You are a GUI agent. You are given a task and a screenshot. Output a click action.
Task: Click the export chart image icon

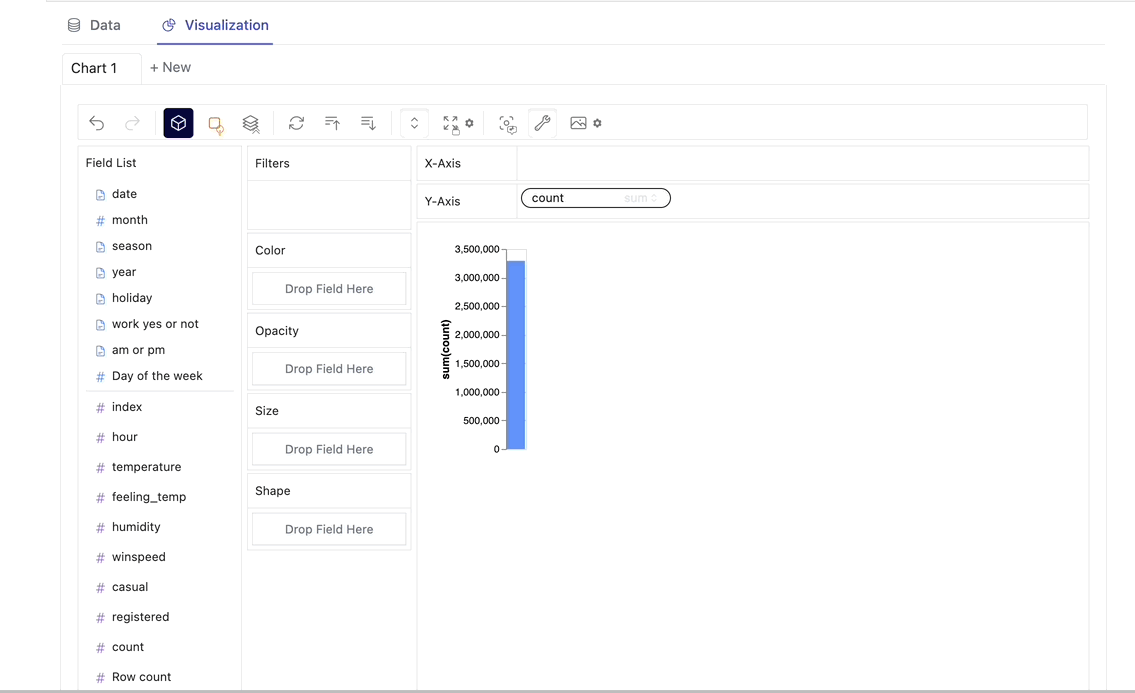click(x=578, y=123)
